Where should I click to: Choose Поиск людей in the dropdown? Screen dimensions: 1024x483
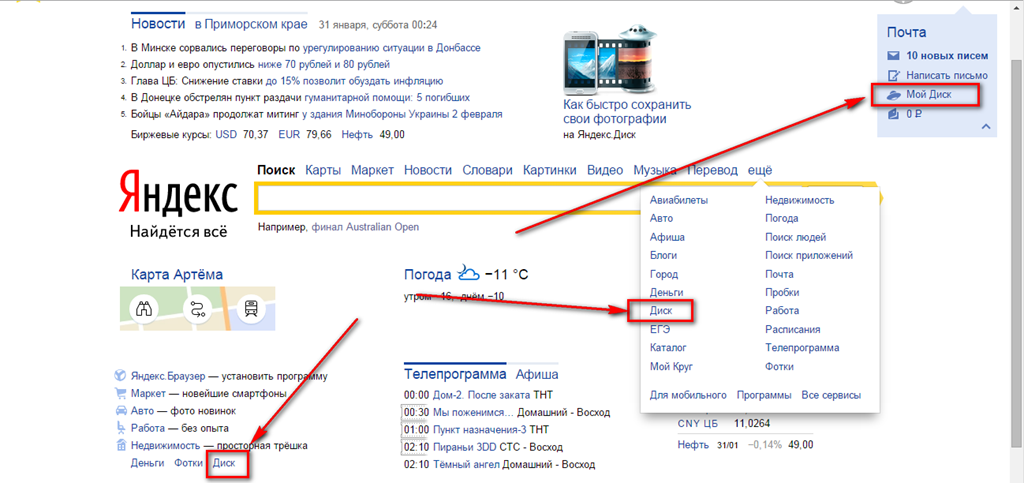click(x=795, y=237)
